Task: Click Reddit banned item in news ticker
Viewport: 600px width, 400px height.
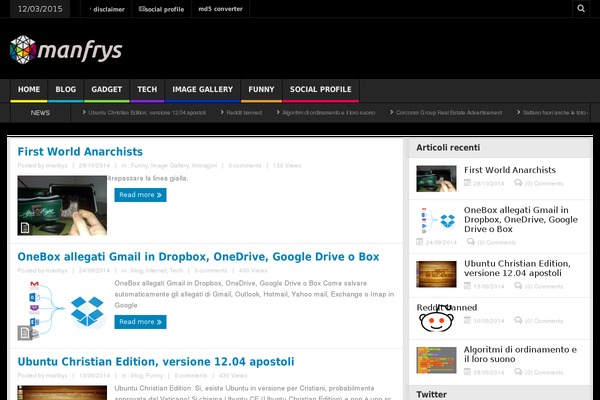Action: 244,113
